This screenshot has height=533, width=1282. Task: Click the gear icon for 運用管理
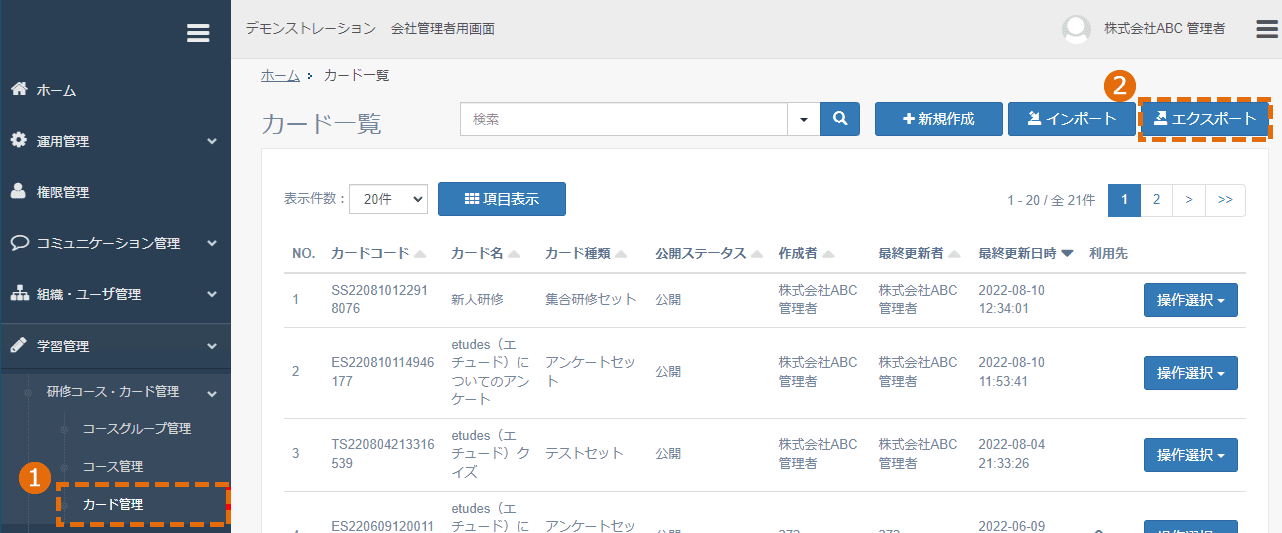coord(19,140)
